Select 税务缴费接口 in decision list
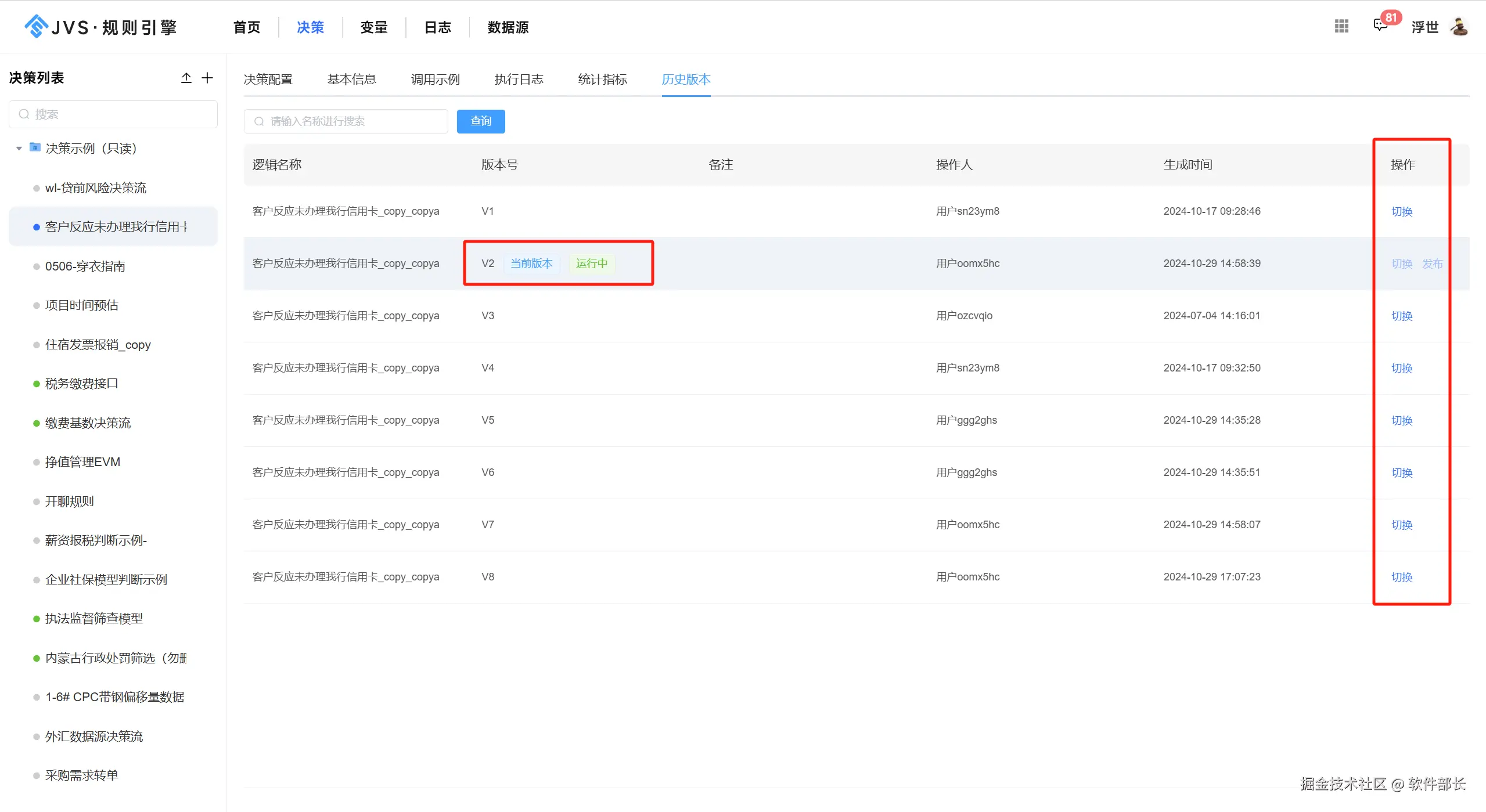 coord(81,384)
